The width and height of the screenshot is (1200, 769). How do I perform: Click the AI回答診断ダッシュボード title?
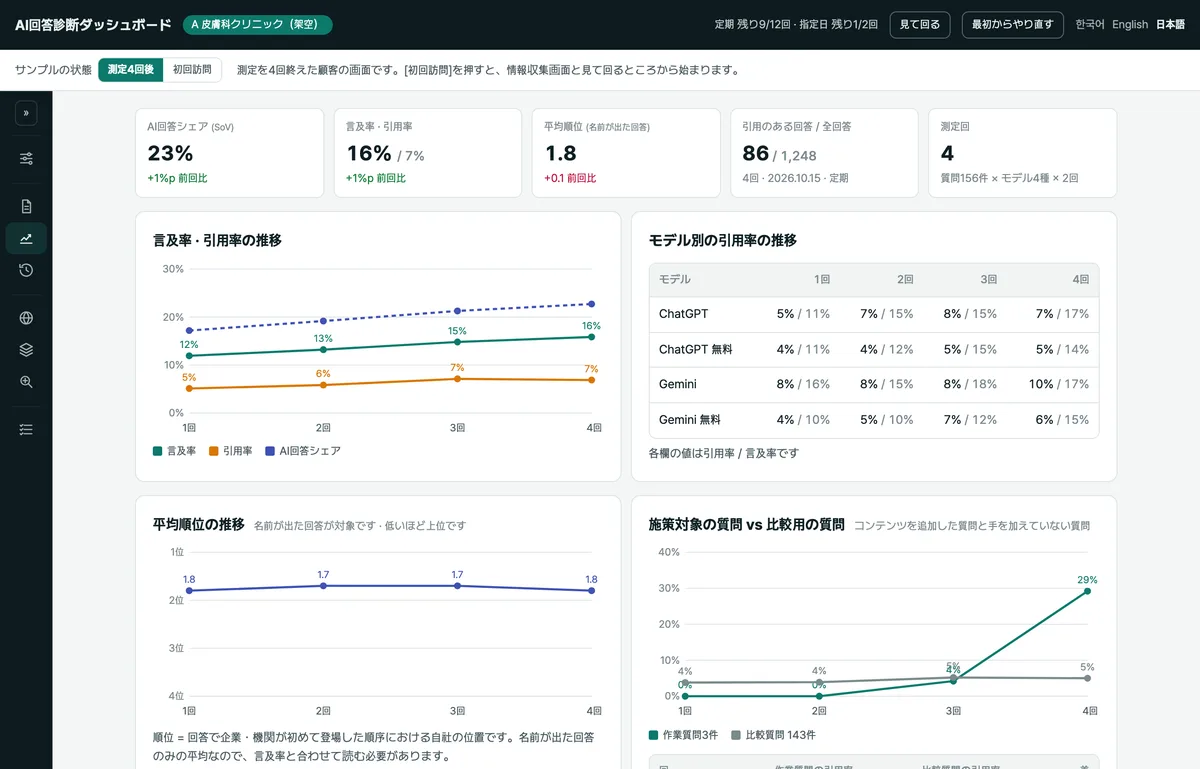pos(93,25)
